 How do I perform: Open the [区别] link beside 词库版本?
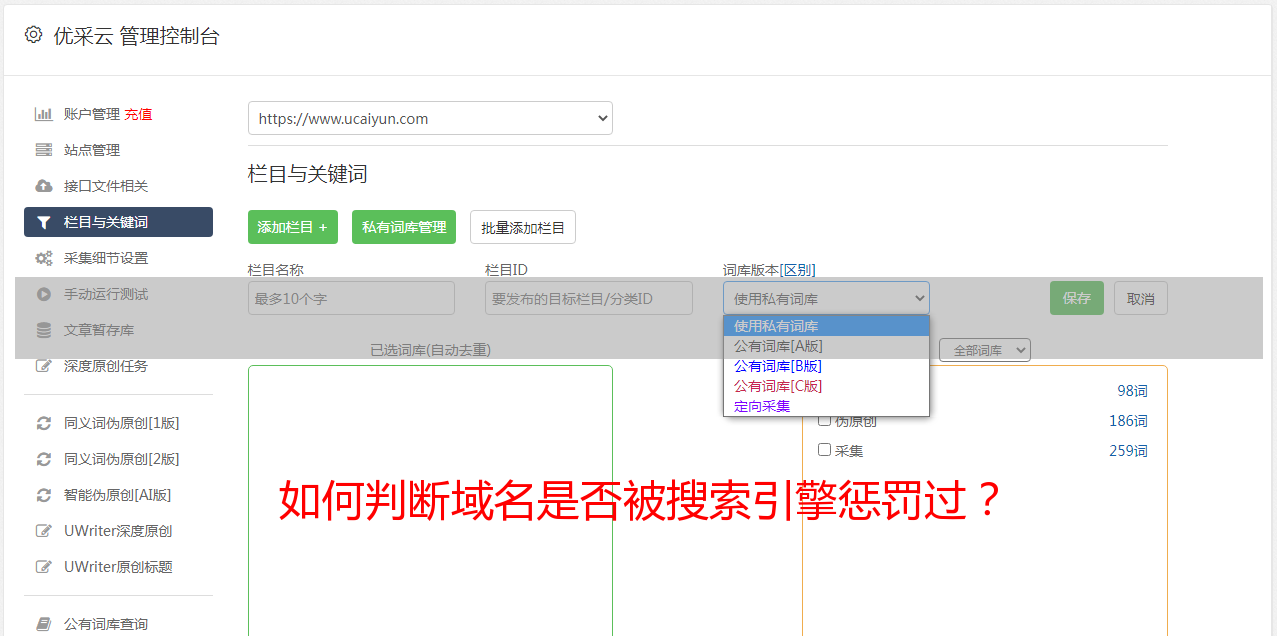coord(798,270)
